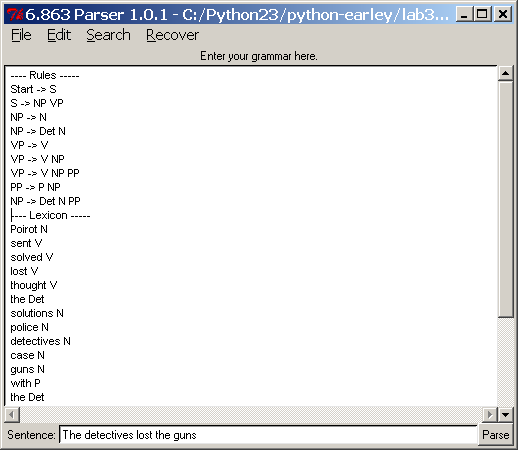Open the File menu

point(21,35)
